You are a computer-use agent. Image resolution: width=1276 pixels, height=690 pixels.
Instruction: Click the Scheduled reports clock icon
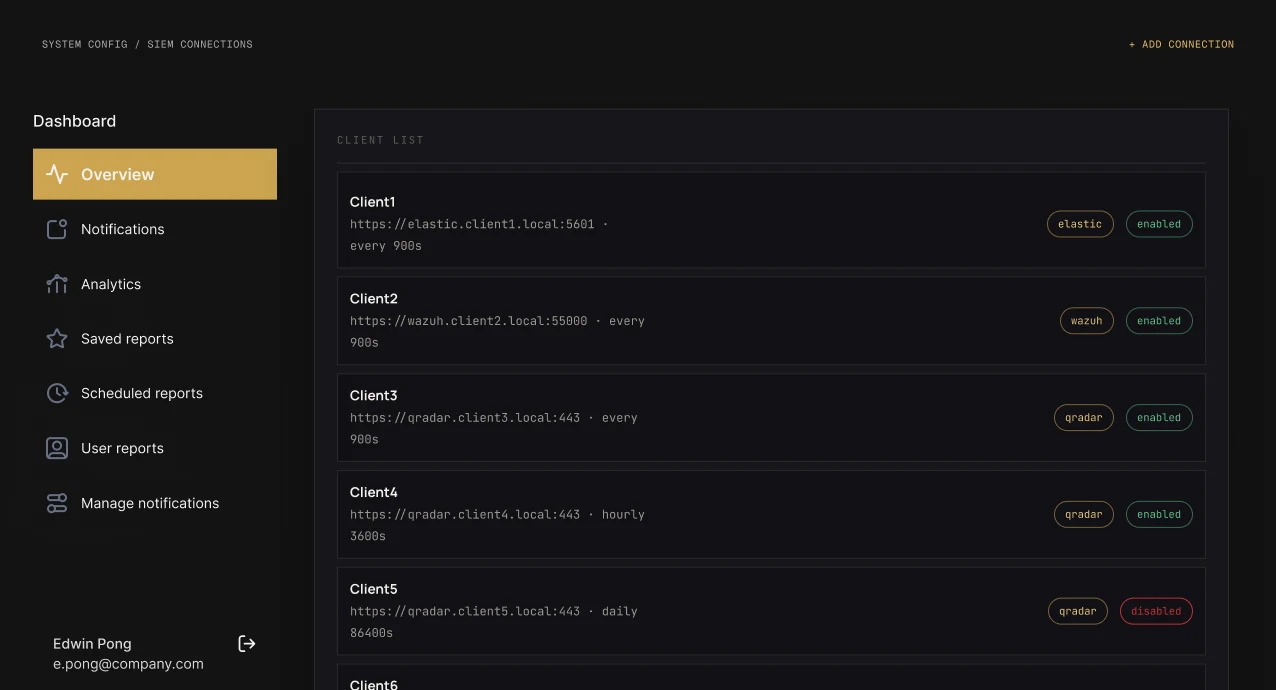click(x=57, y=393)
